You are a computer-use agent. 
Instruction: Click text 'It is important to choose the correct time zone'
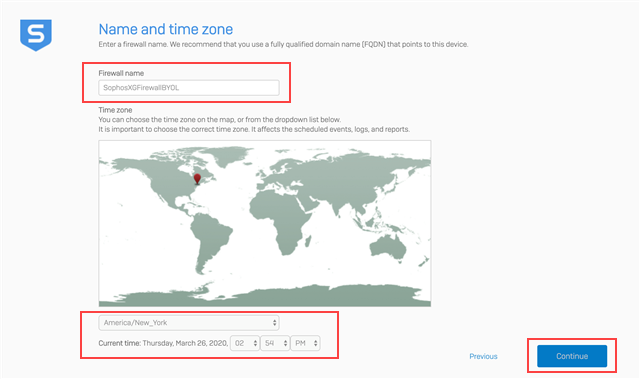[x=173, y=129]
